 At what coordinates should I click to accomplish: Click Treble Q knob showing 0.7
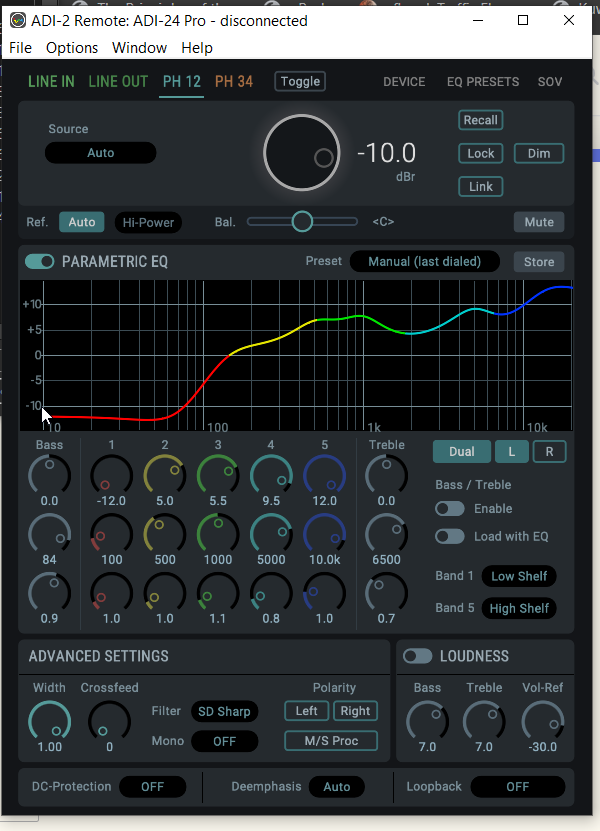coord(386,593)
